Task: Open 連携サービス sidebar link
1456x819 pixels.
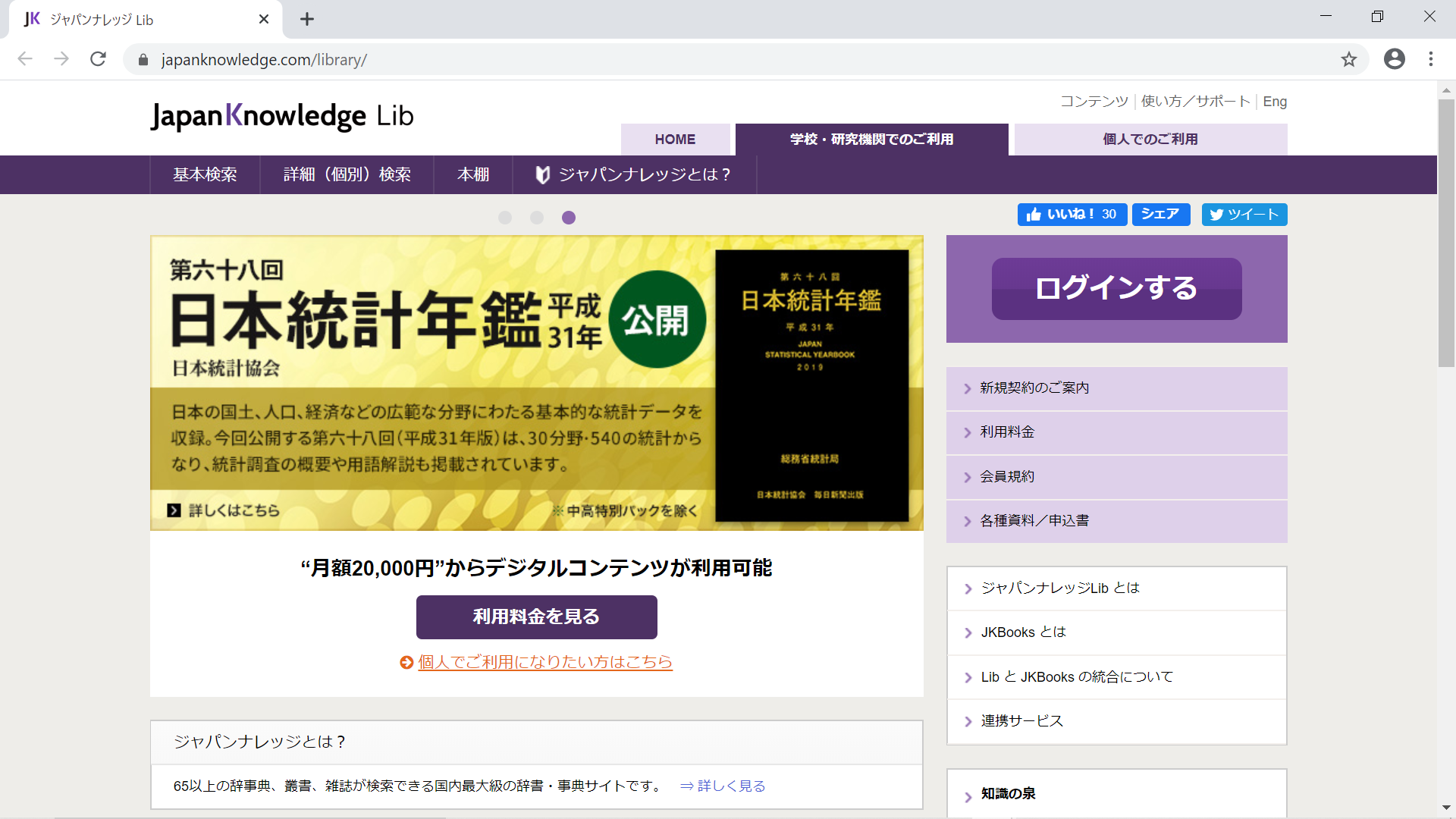Action: click(1116, 721)
